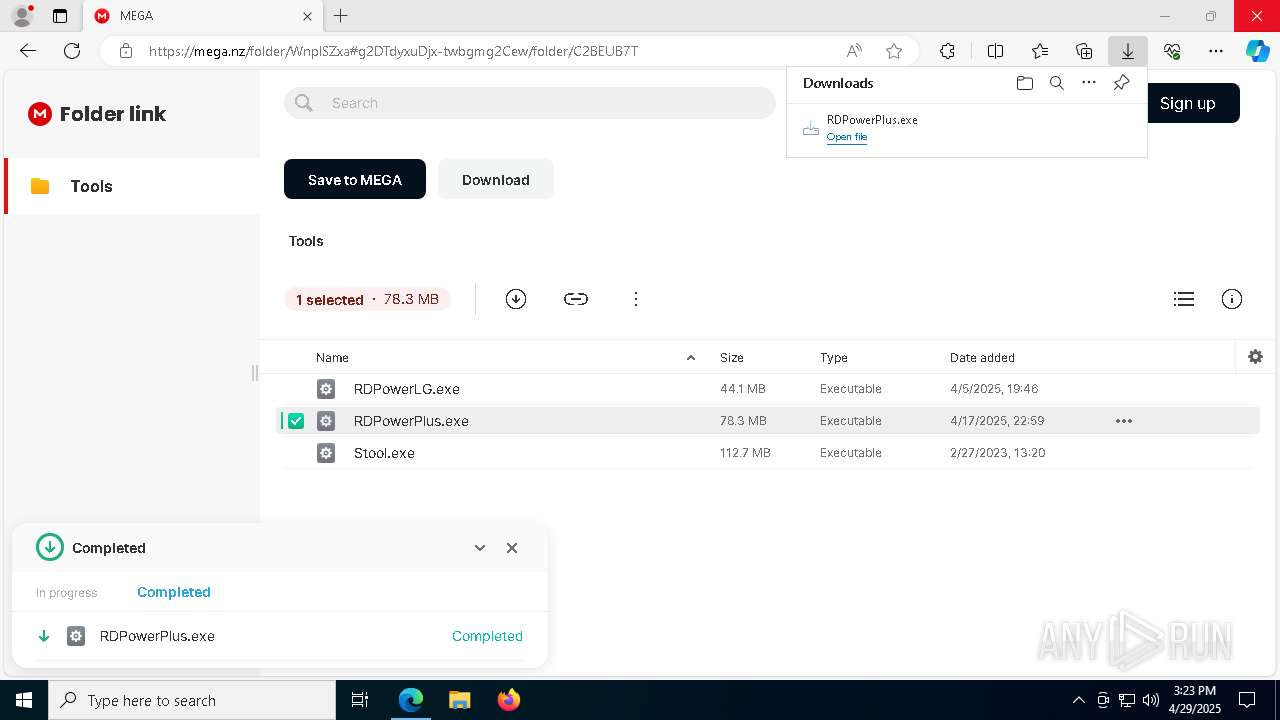This screenshot has width=1280, height=720.
Task: Open browser extensions icon
Action: (x=947, y=51)
